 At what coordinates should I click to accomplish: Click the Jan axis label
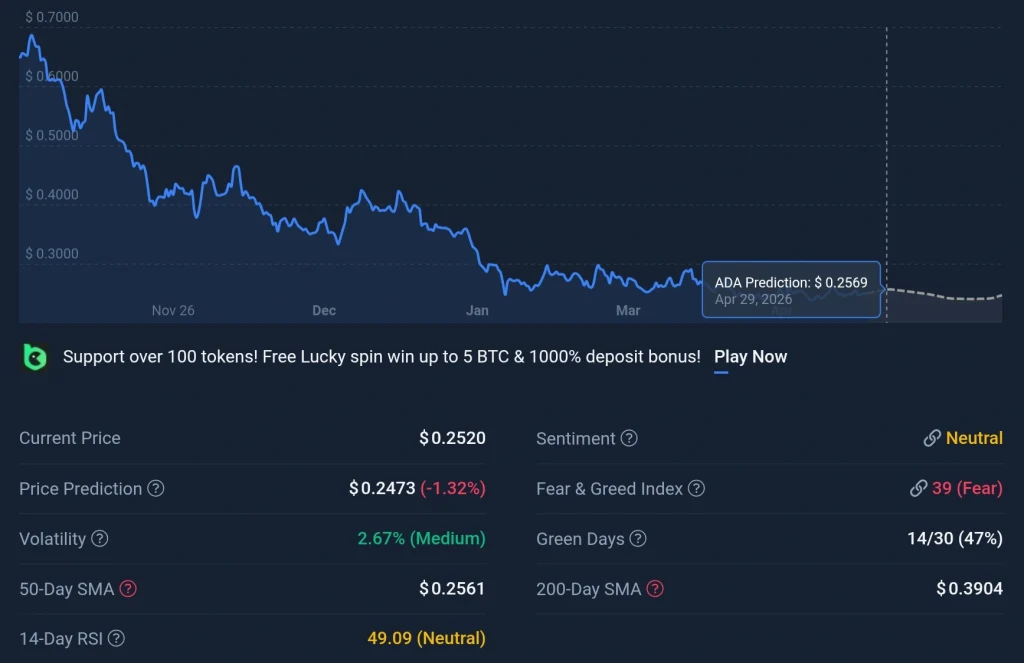pyautogui.click(x=477, y=310)
